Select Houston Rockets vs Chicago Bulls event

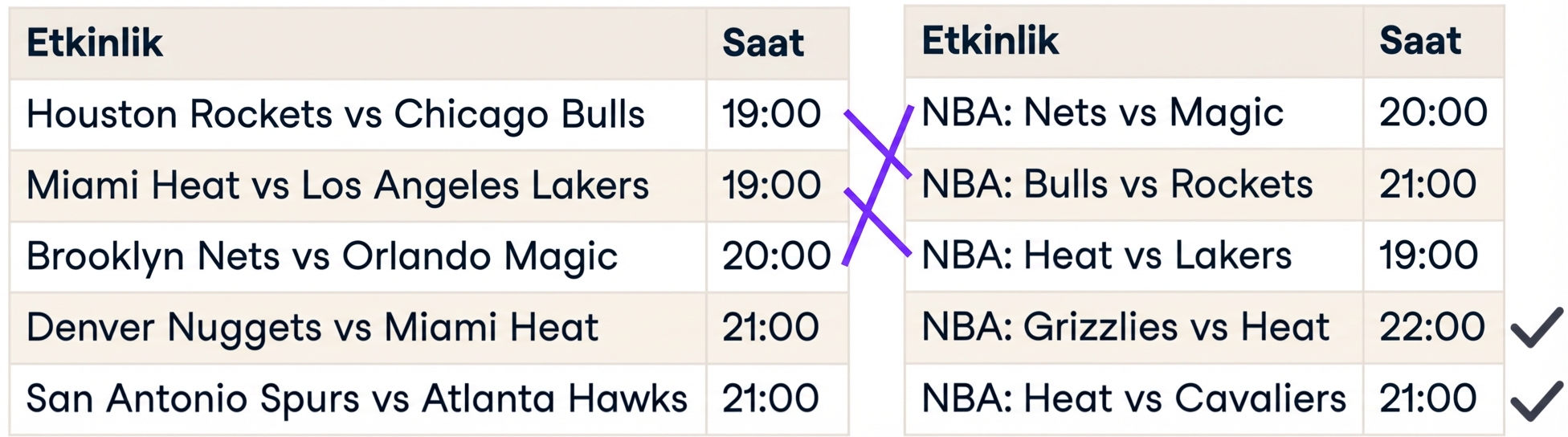click(335, 114)
